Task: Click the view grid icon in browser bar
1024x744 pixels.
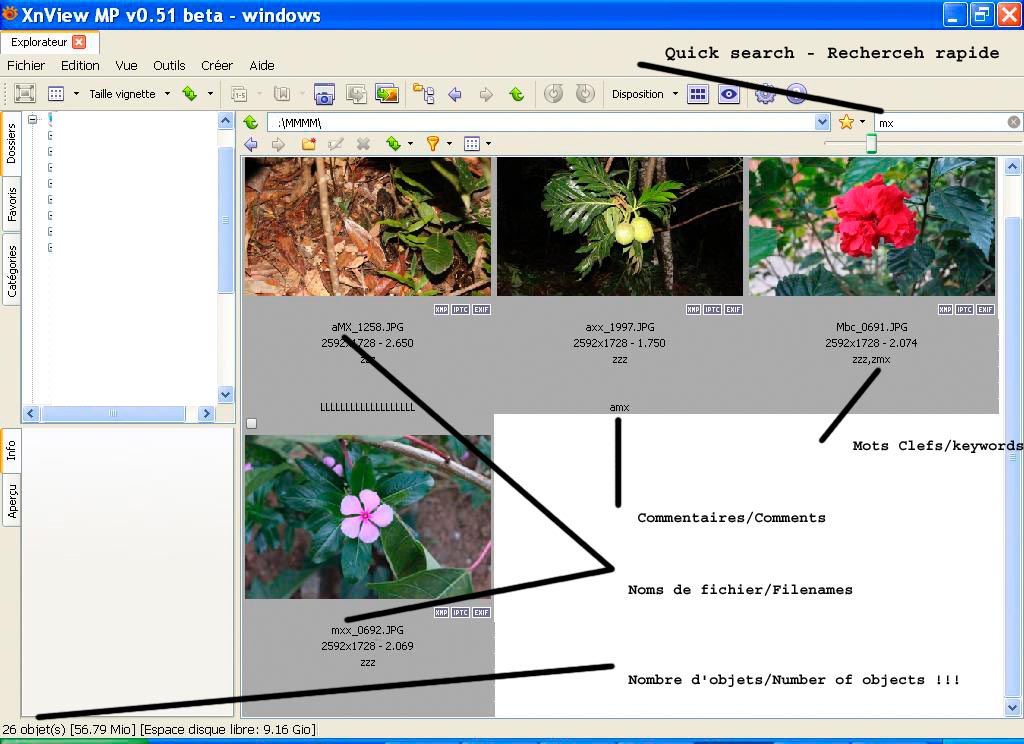Action: point(472,144)
